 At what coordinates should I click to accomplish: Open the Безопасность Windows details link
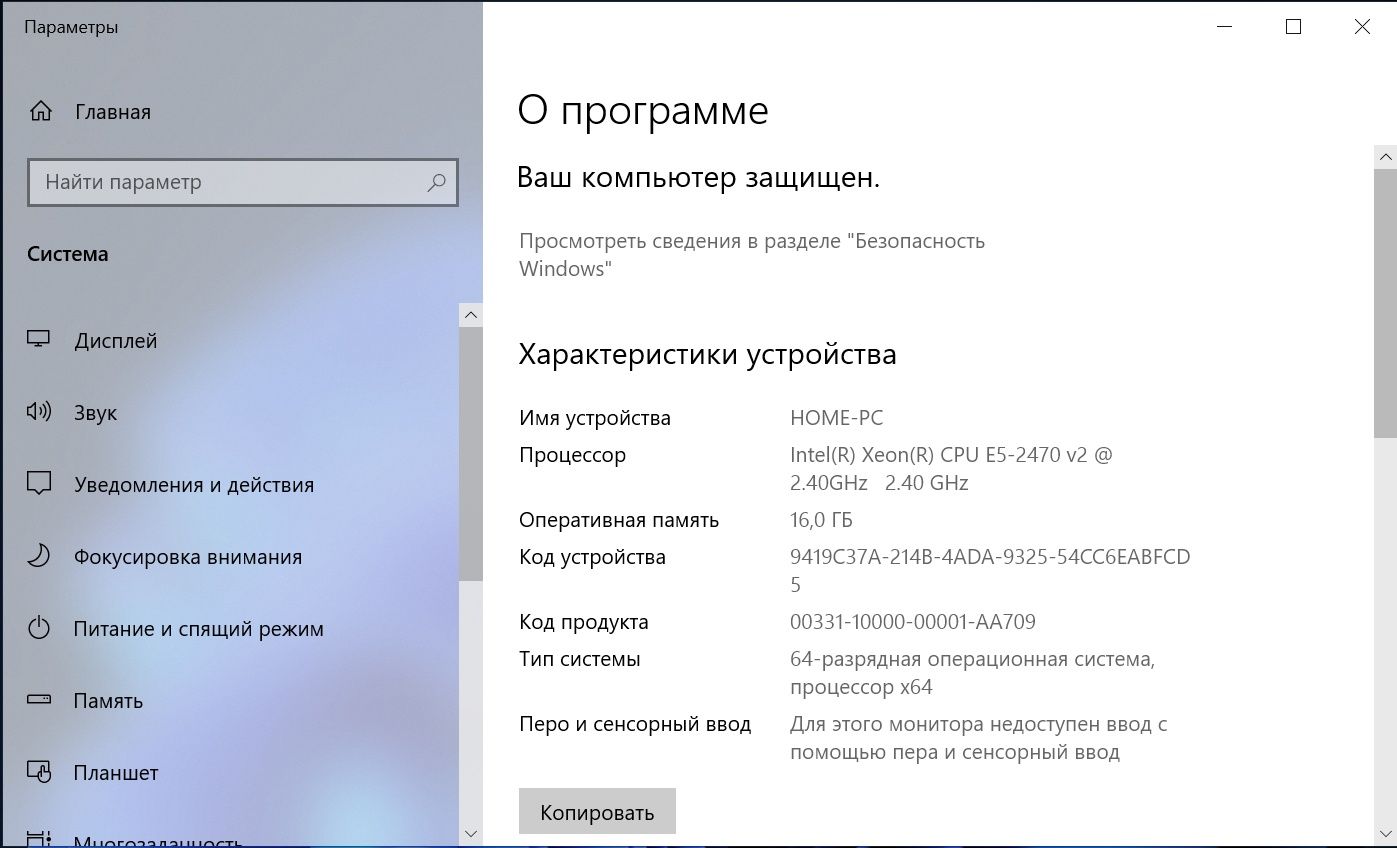pyautogui.click(x=752, y=254)
